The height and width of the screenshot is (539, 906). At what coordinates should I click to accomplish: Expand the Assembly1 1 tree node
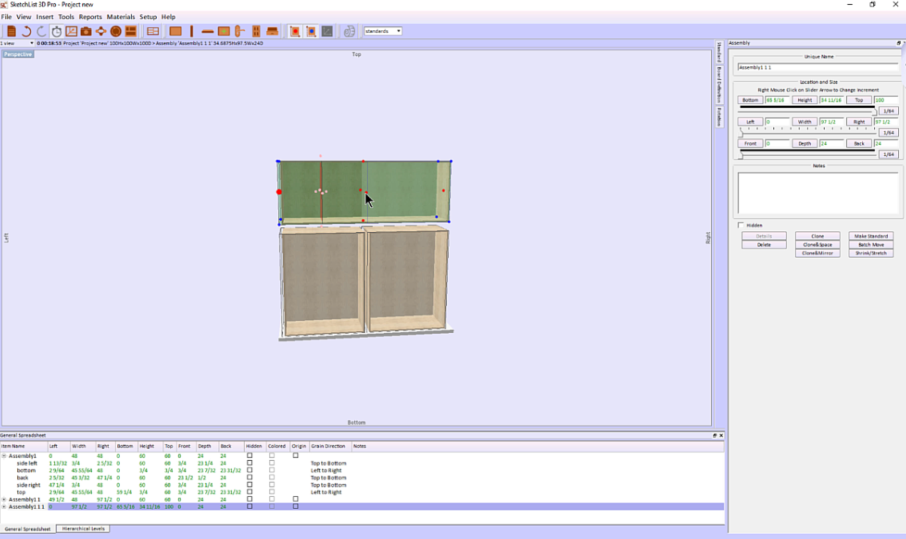[x=4, y=499]
